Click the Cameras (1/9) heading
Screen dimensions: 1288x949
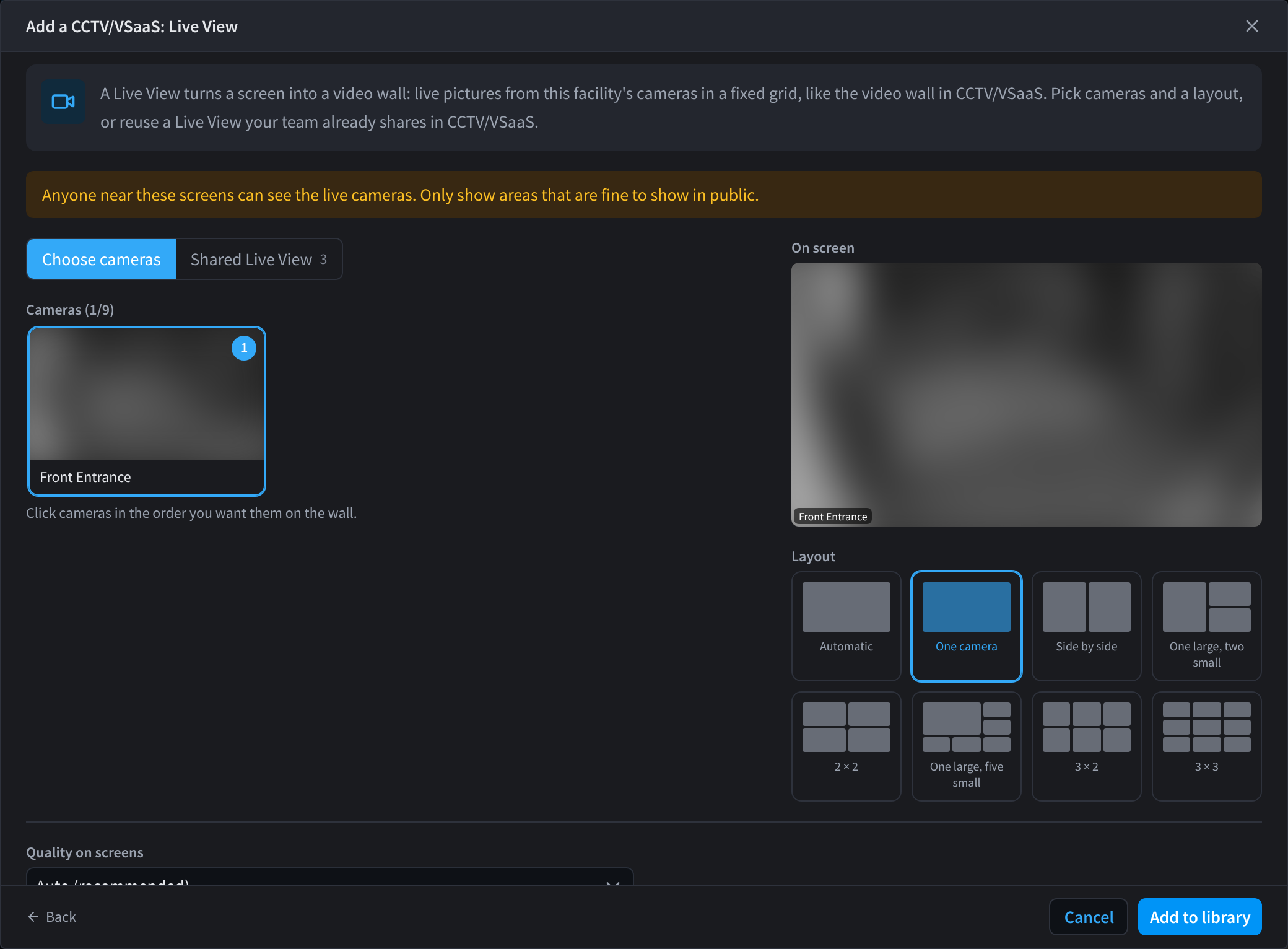tap(70, 310)
